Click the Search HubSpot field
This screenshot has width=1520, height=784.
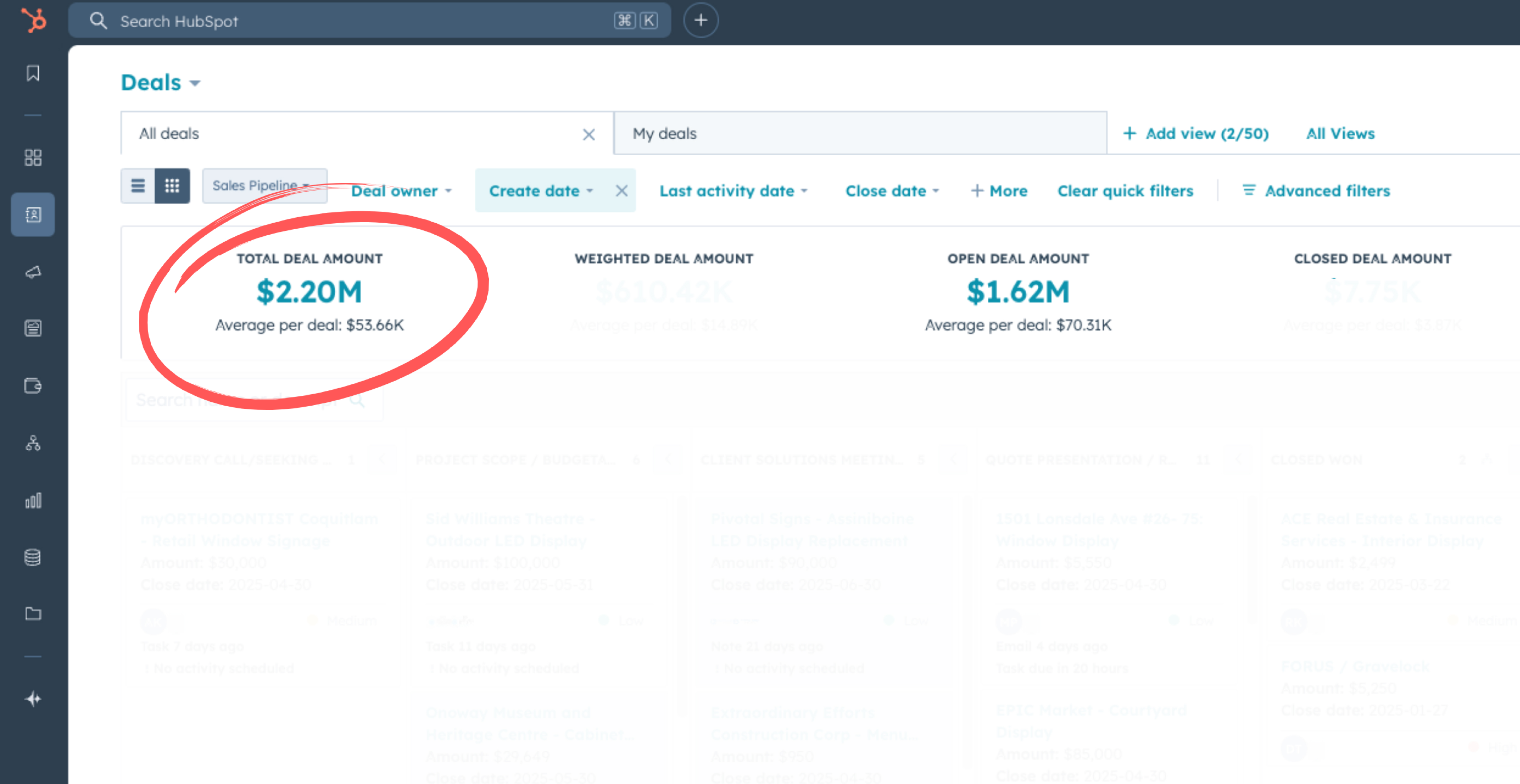tap(354, 21)
